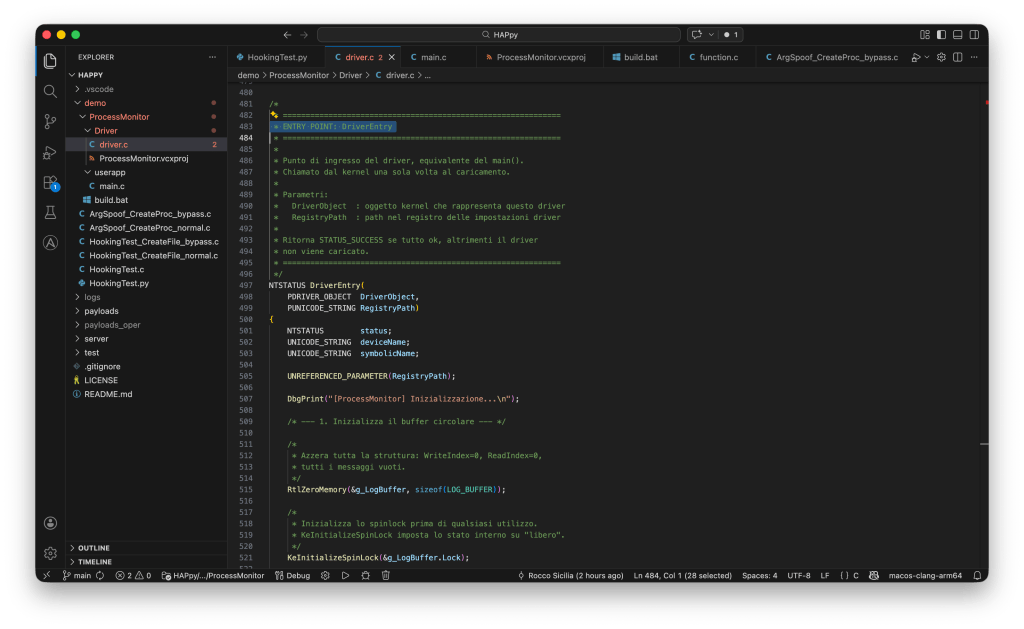The height and width of the screenshot is (629, 1024).
Task: Click the notifications bell in status bar
Action: [x=975, y=576]
